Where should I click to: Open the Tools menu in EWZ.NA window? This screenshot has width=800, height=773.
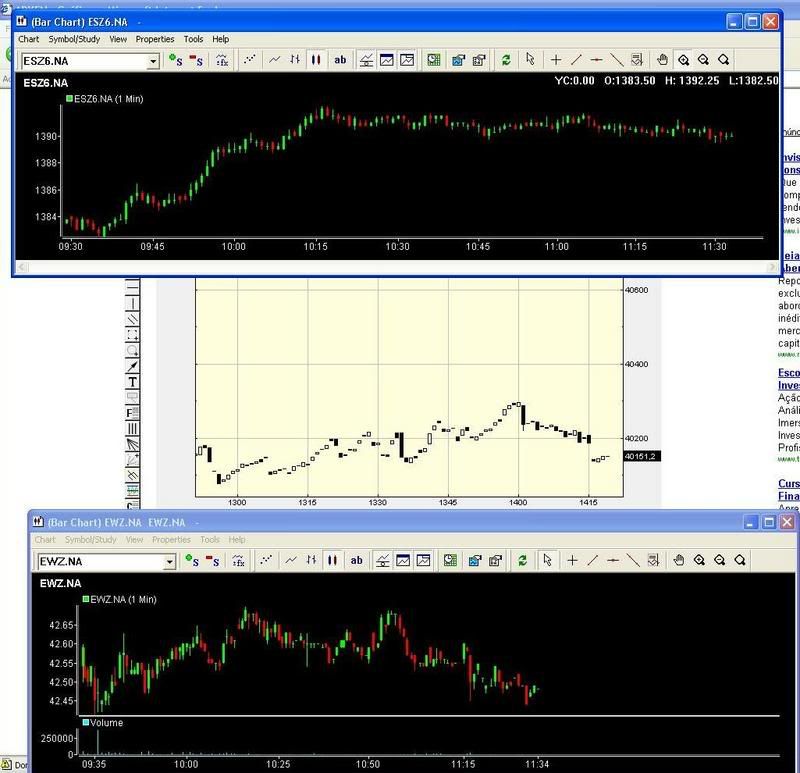click(x=209, y=540)
